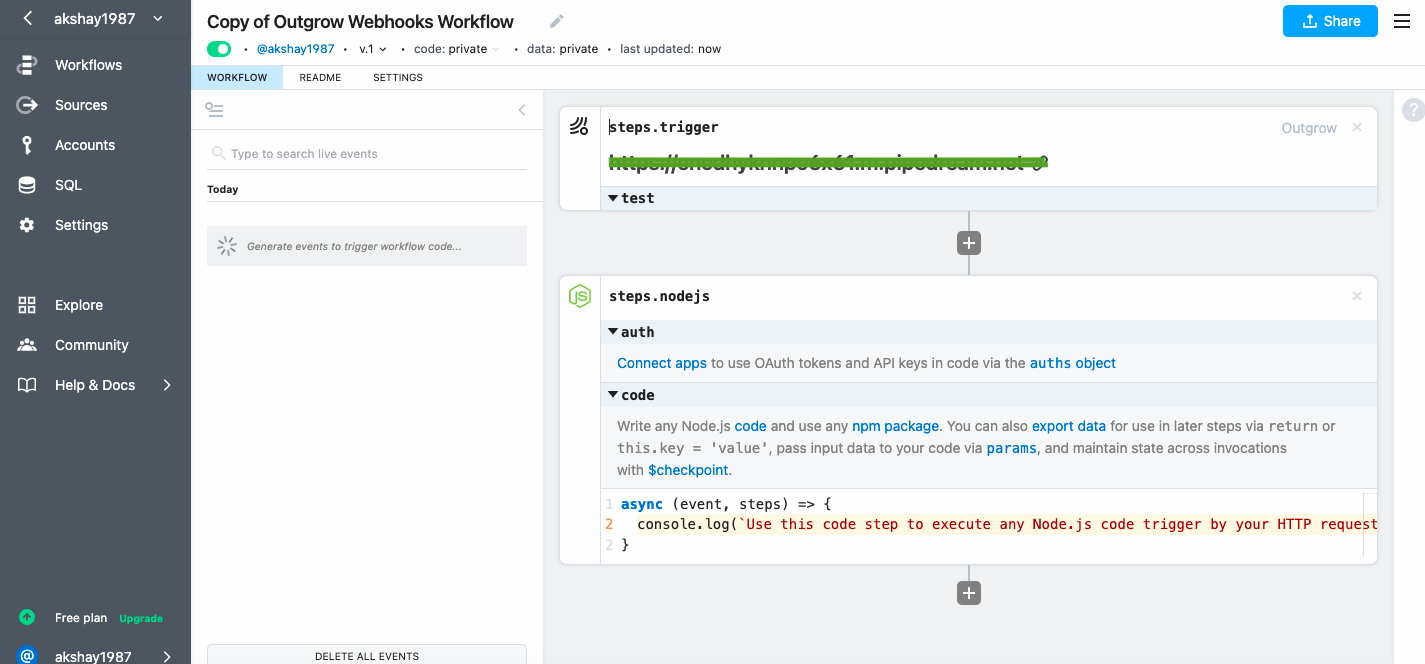Screen dimensions: 1425x664
Task: Click the auths object link
Action: coord(1073,363)
